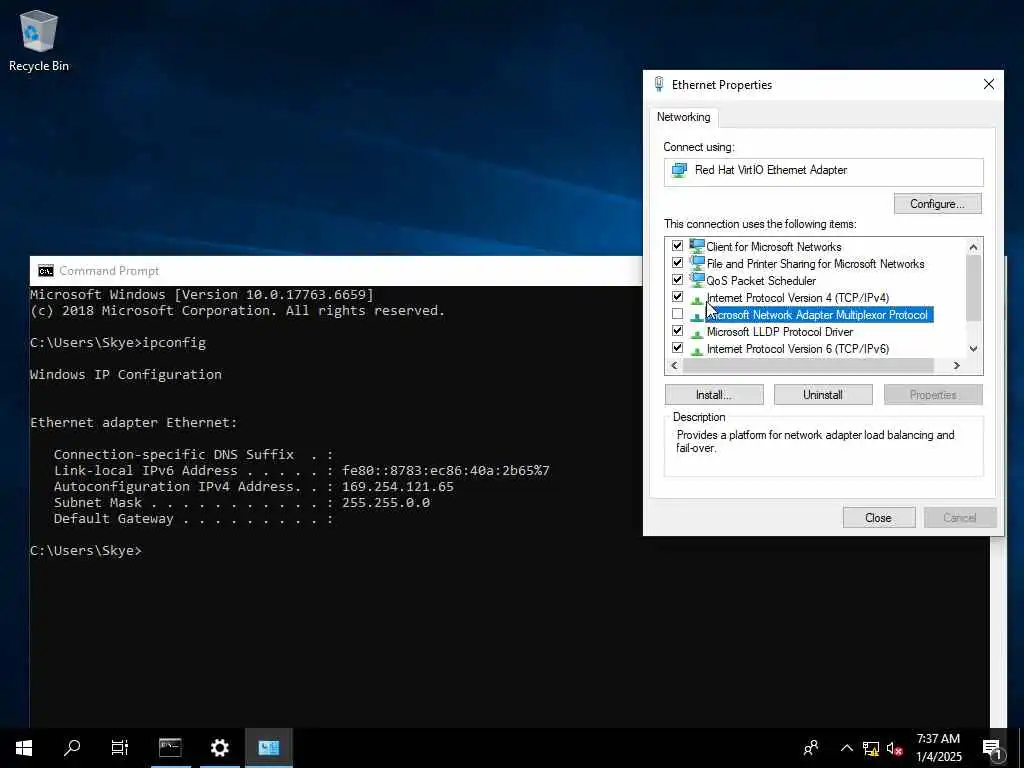Click Red Hat VirtIO Ethernet Adapter field

point(824,172)
